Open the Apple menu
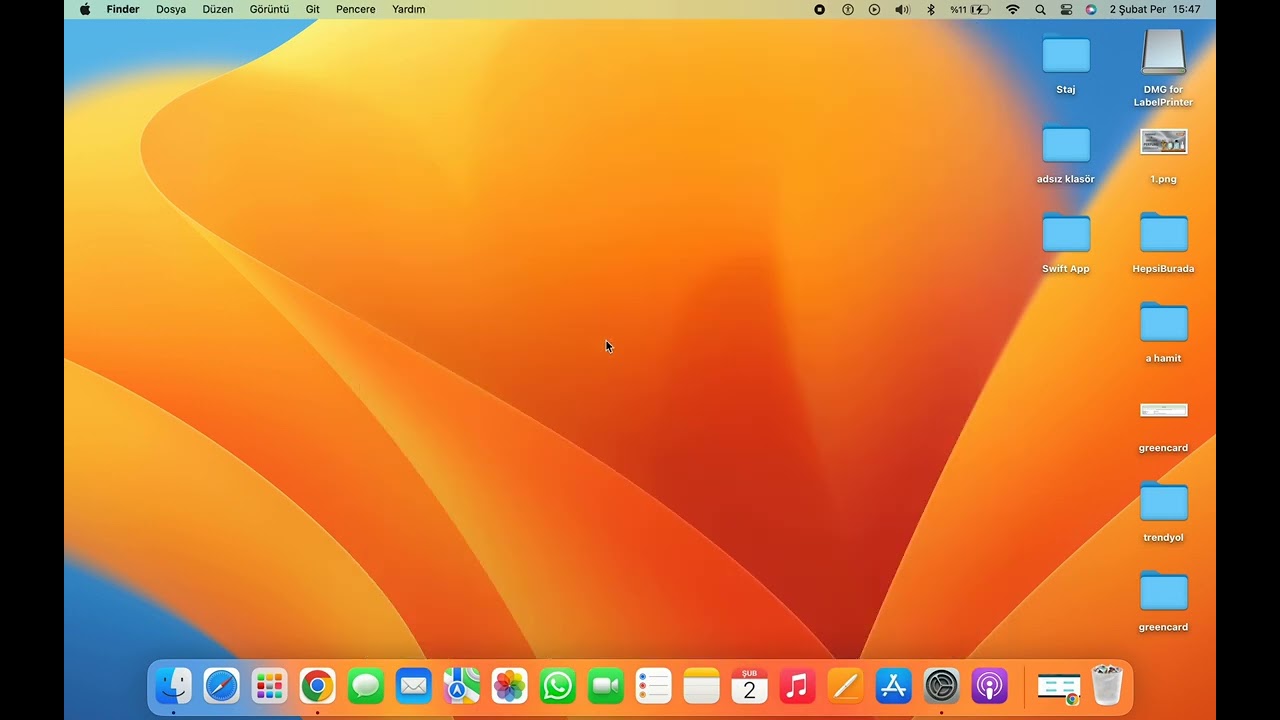The height and width of the screenshot is (720, 1280). coord(85,9)
